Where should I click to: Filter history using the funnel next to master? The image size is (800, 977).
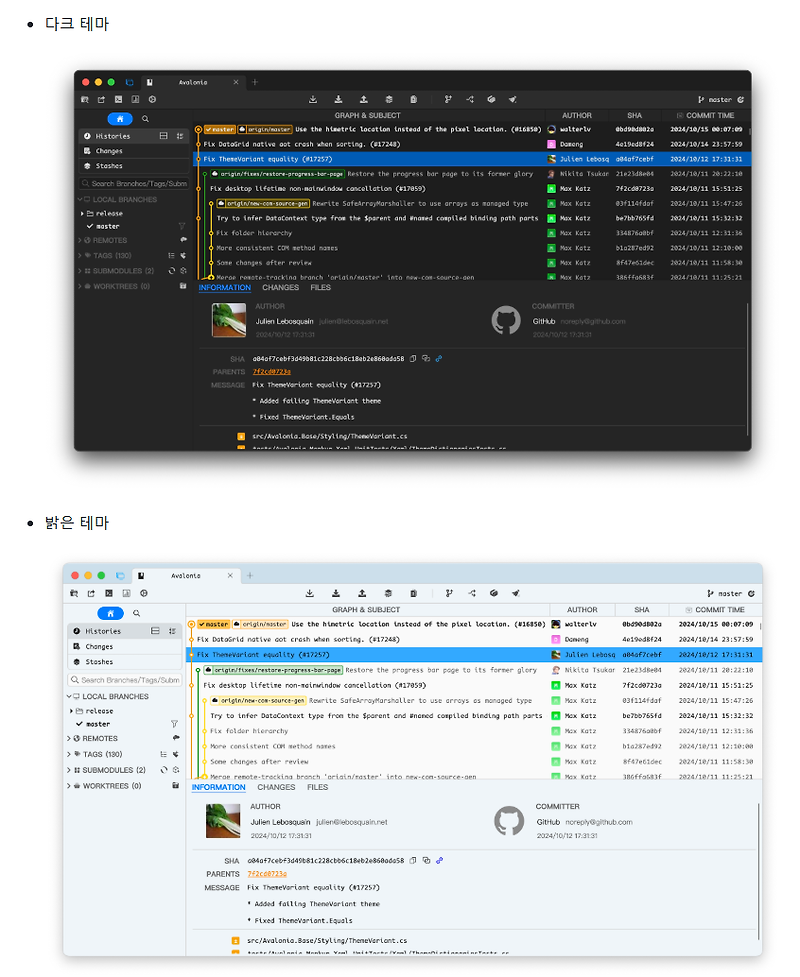[x=181, y=226]
